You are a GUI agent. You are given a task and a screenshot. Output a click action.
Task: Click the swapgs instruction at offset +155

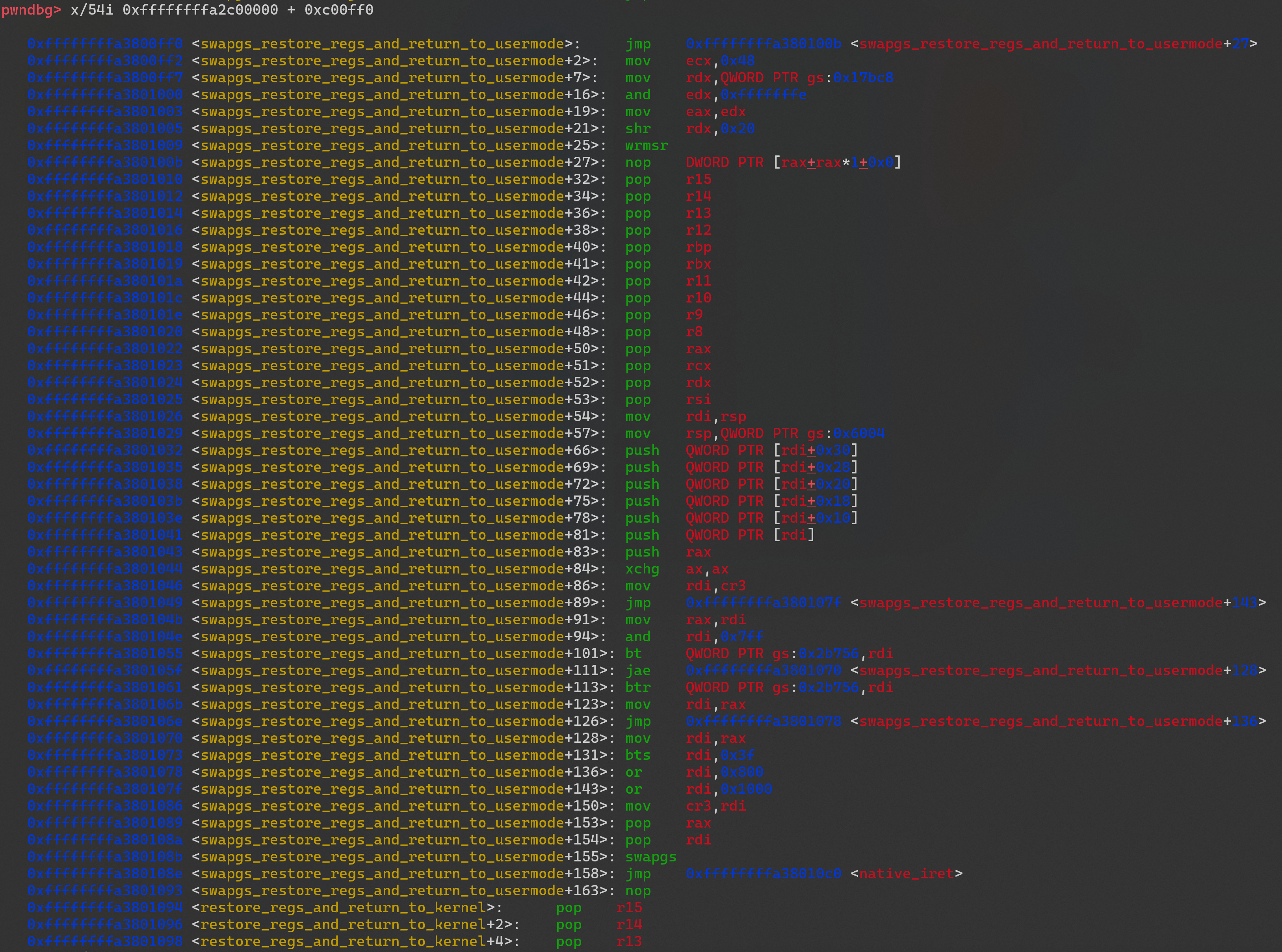point(651,857)
